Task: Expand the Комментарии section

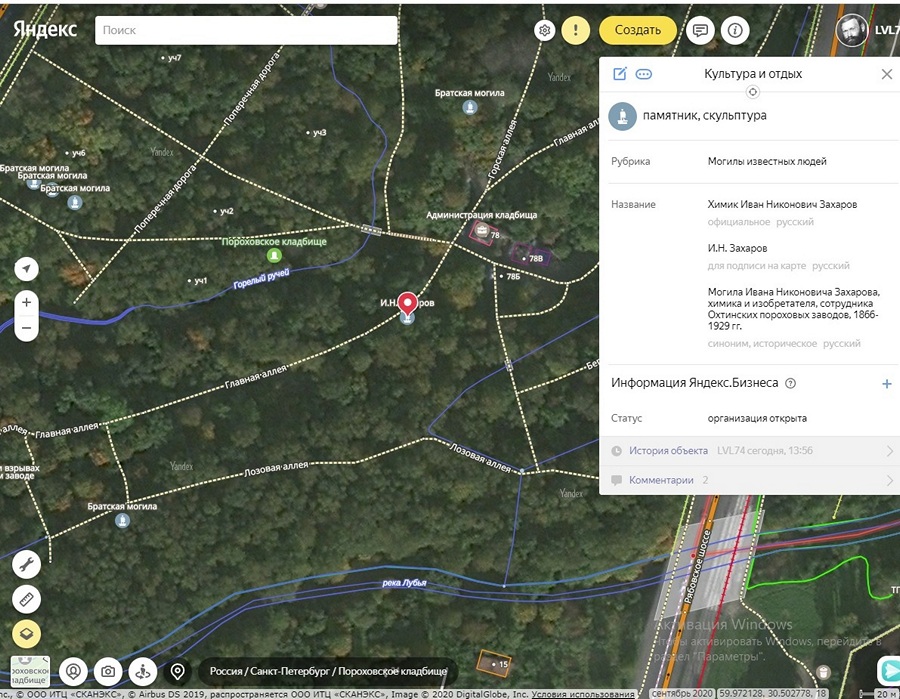Action: 750,480
